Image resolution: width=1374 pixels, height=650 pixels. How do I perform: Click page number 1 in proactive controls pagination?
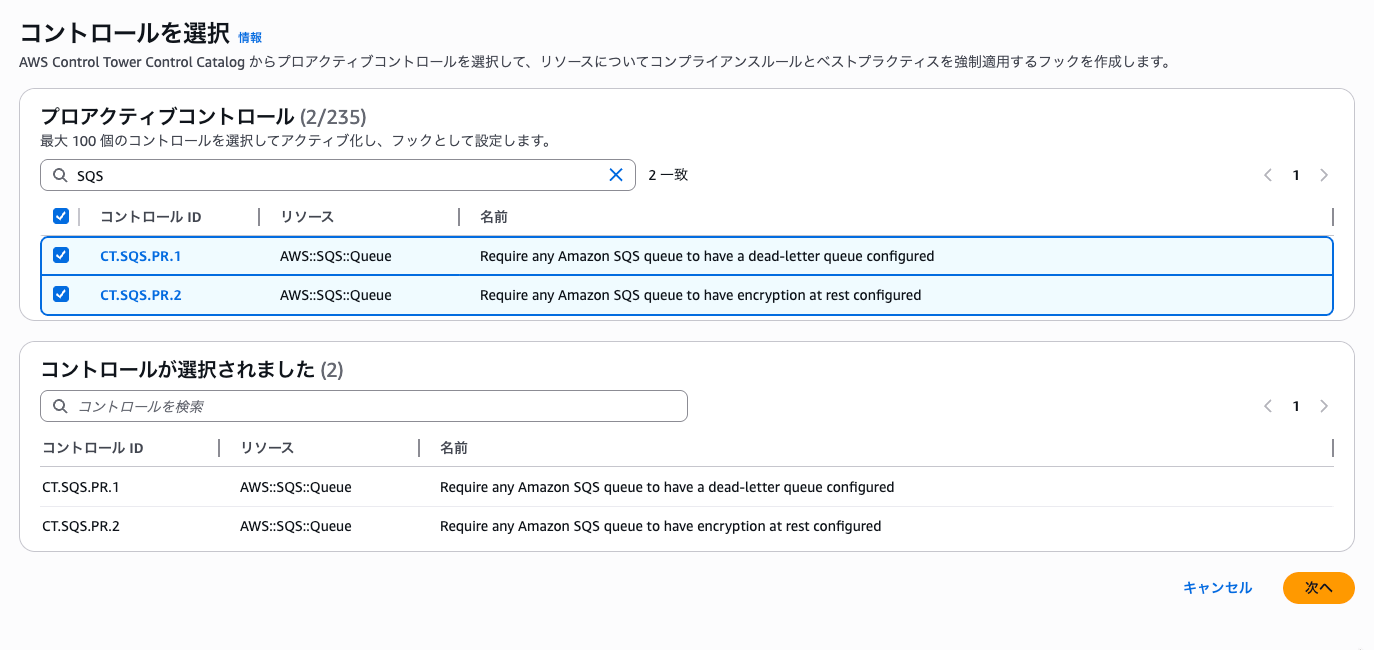(1296, 175)
